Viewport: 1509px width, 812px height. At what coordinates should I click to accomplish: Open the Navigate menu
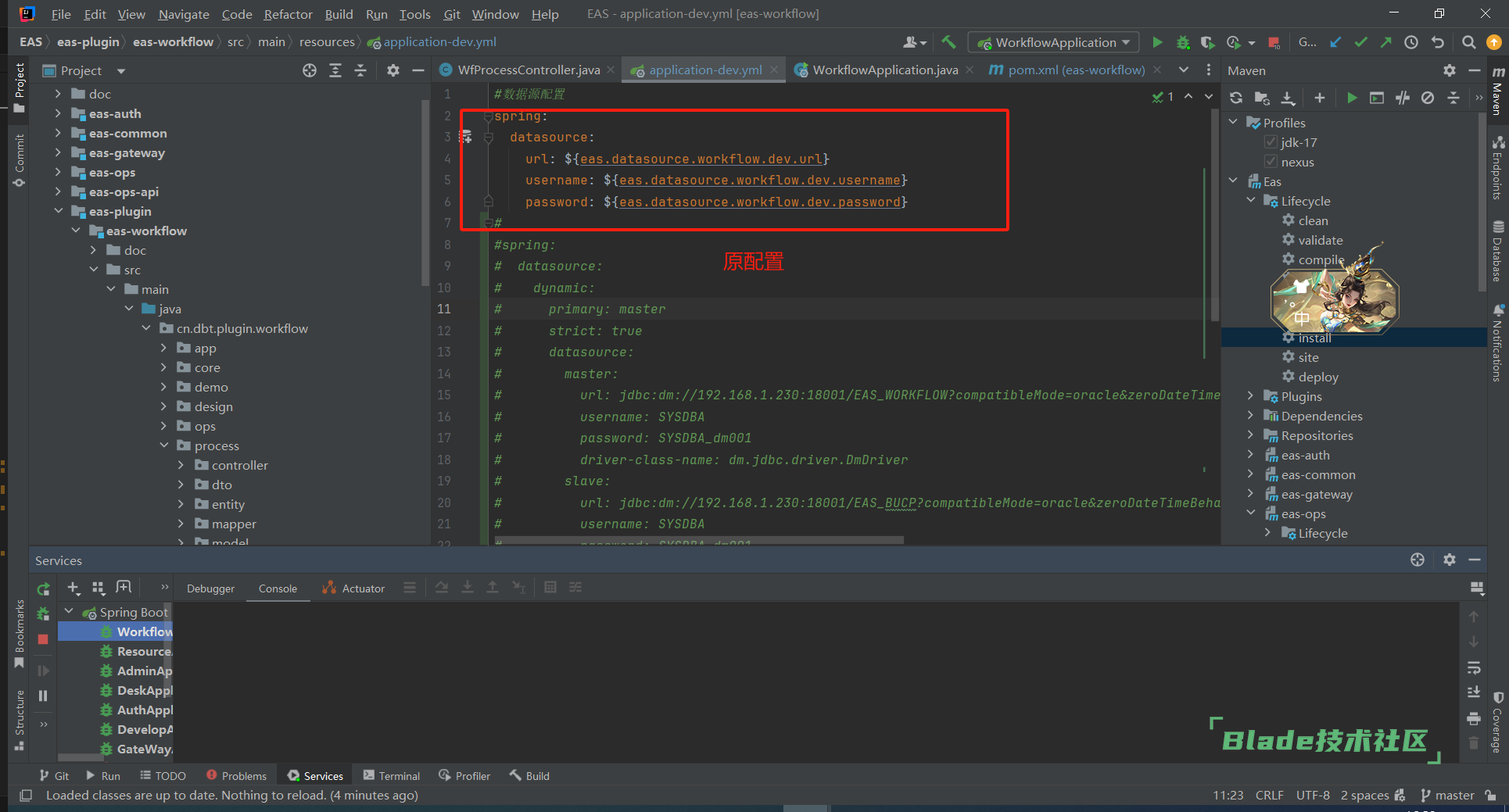184,14
